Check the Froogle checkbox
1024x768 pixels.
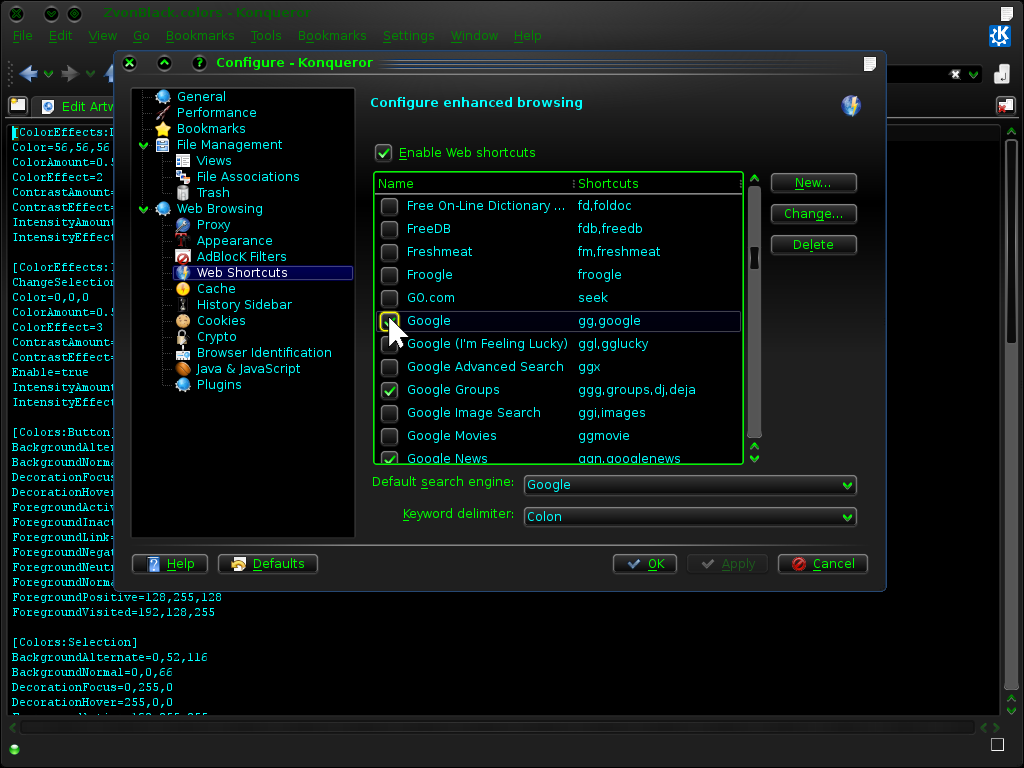389,275
